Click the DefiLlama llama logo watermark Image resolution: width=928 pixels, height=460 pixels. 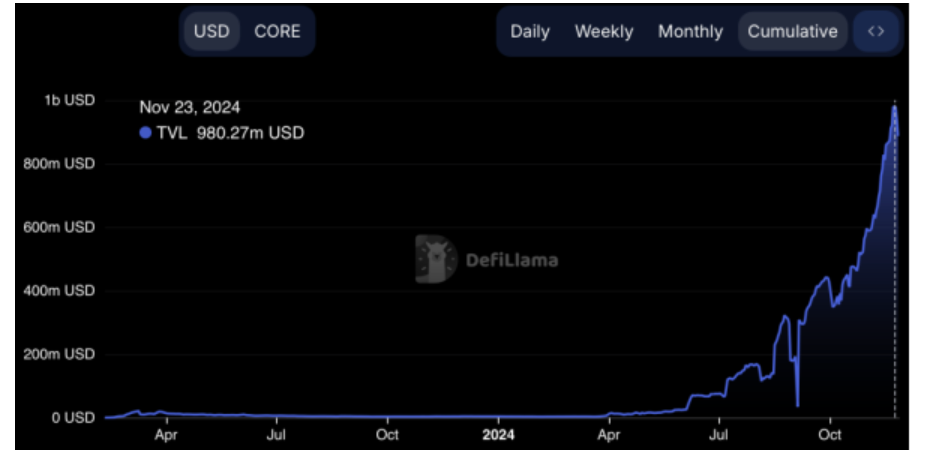point(436,259)
